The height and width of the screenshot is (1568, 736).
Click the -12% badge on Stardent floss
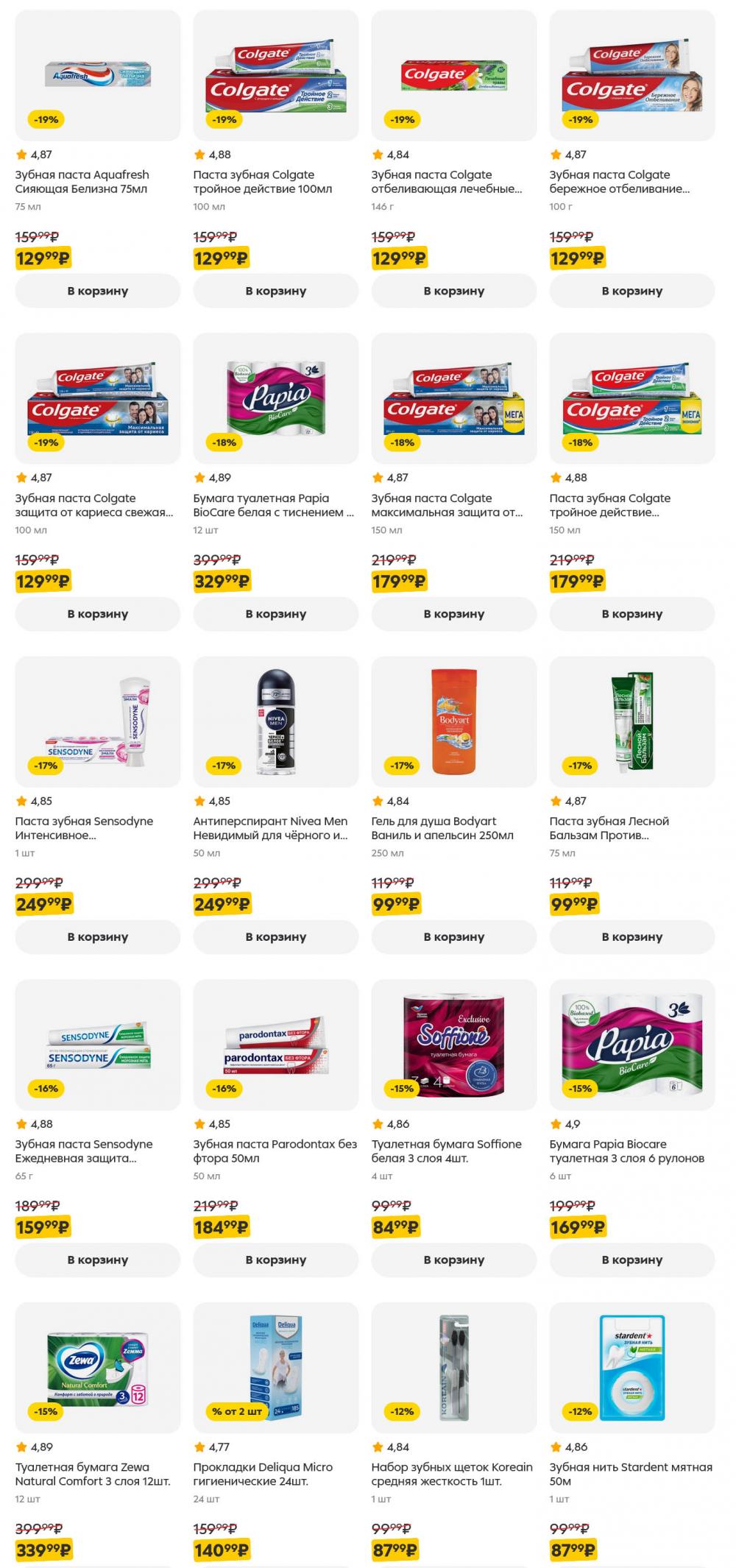click(x=581, y=1411)
